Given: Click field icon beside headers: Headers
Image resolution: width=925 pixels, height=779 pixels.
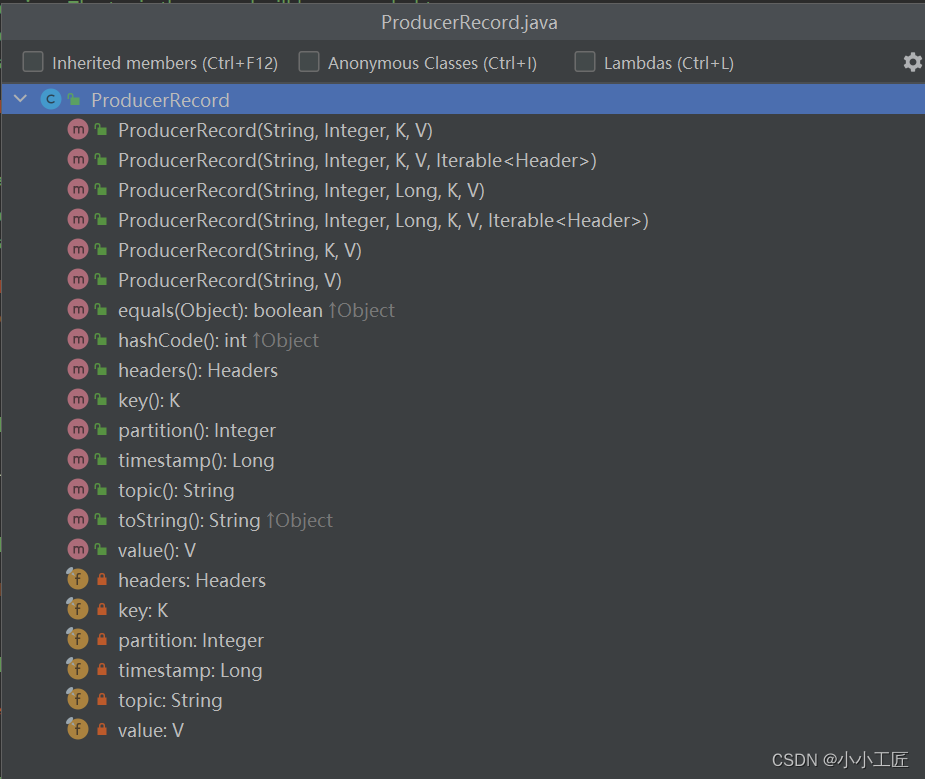Looking at the screenshot, I should point(77,579).
